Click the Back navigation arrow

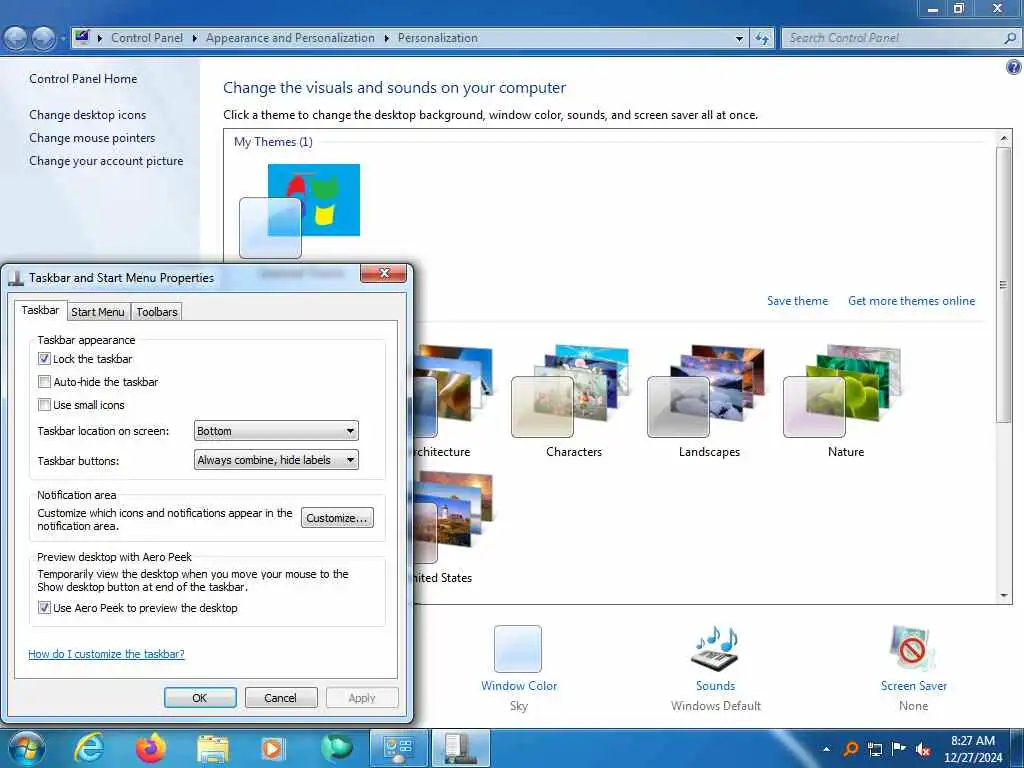coord(16,39)
